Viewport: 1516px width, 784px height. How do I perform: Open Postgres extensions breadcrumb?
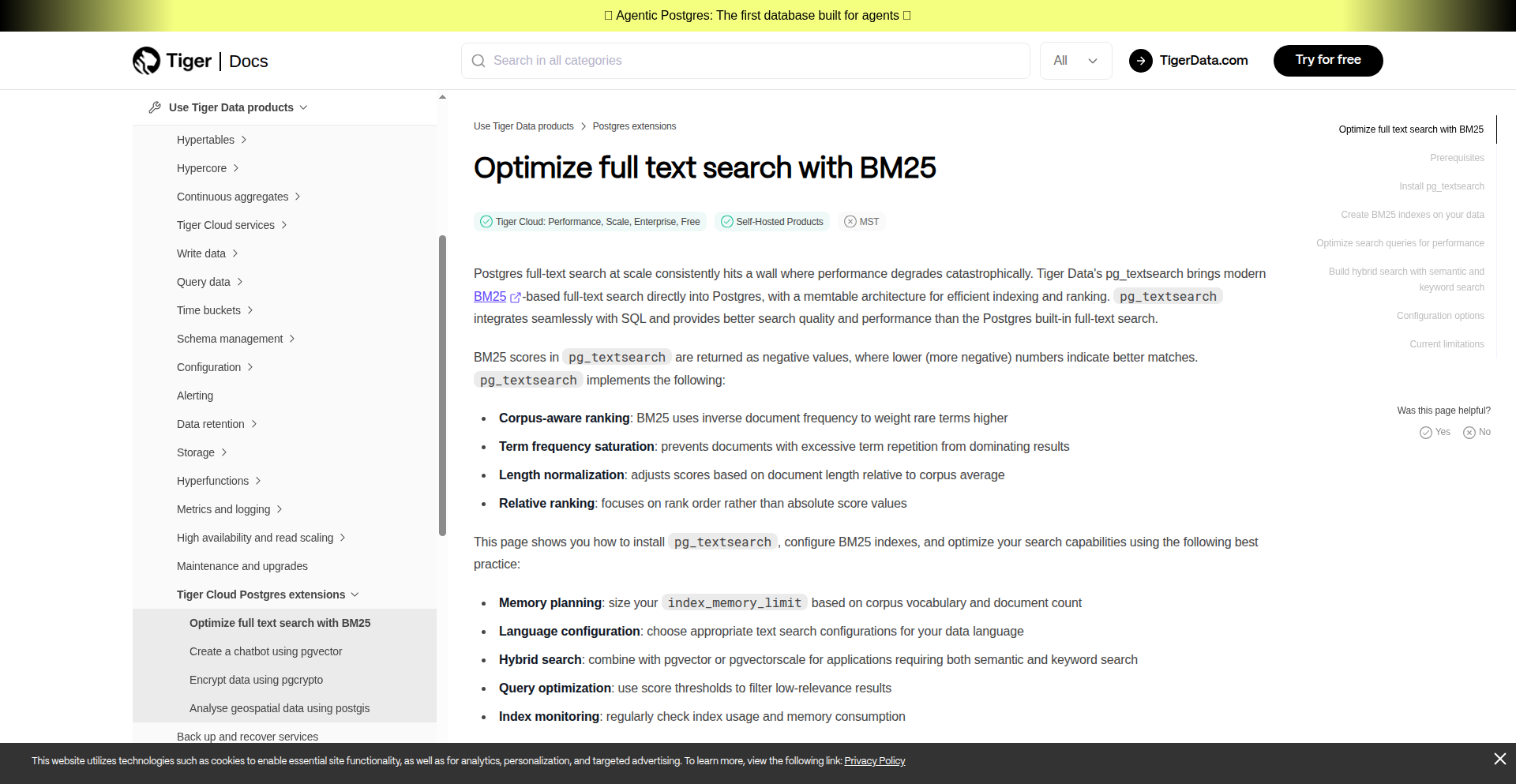pyautogui.click(x=634, y=126)
